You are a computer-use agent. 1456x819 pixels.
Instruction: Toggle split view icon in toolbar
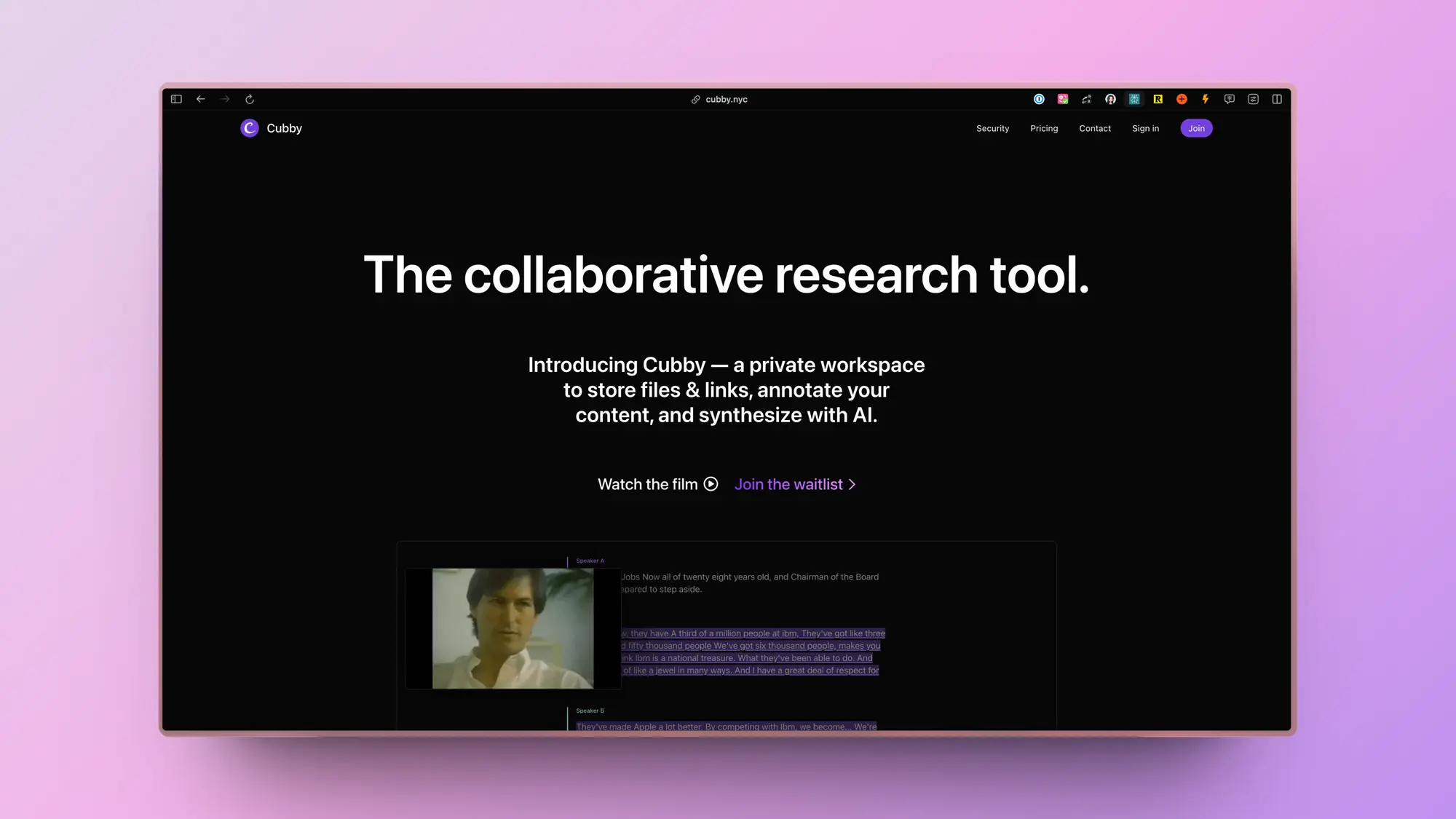1277,99
